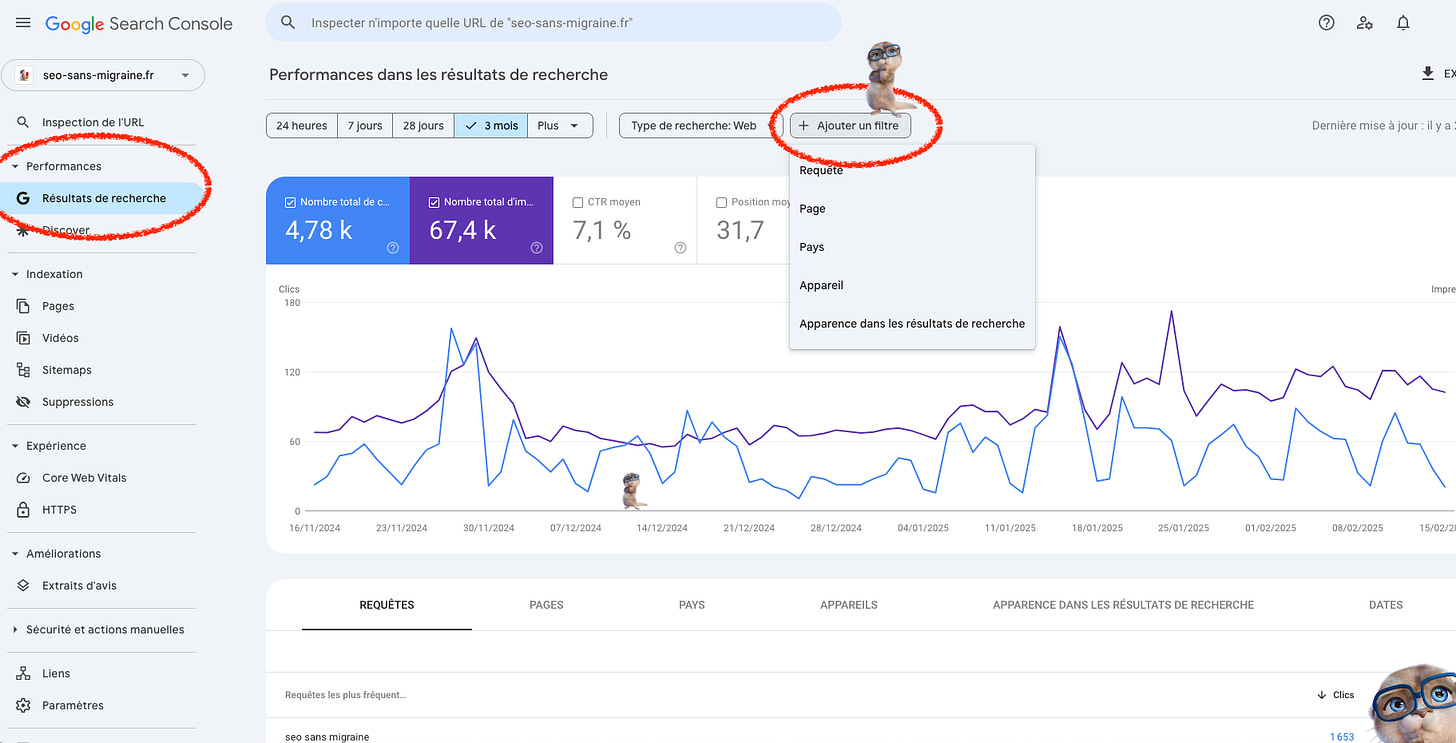Choose Page in the filter menu
Viewport: 1456px width, 743px height.
(912, 209)
